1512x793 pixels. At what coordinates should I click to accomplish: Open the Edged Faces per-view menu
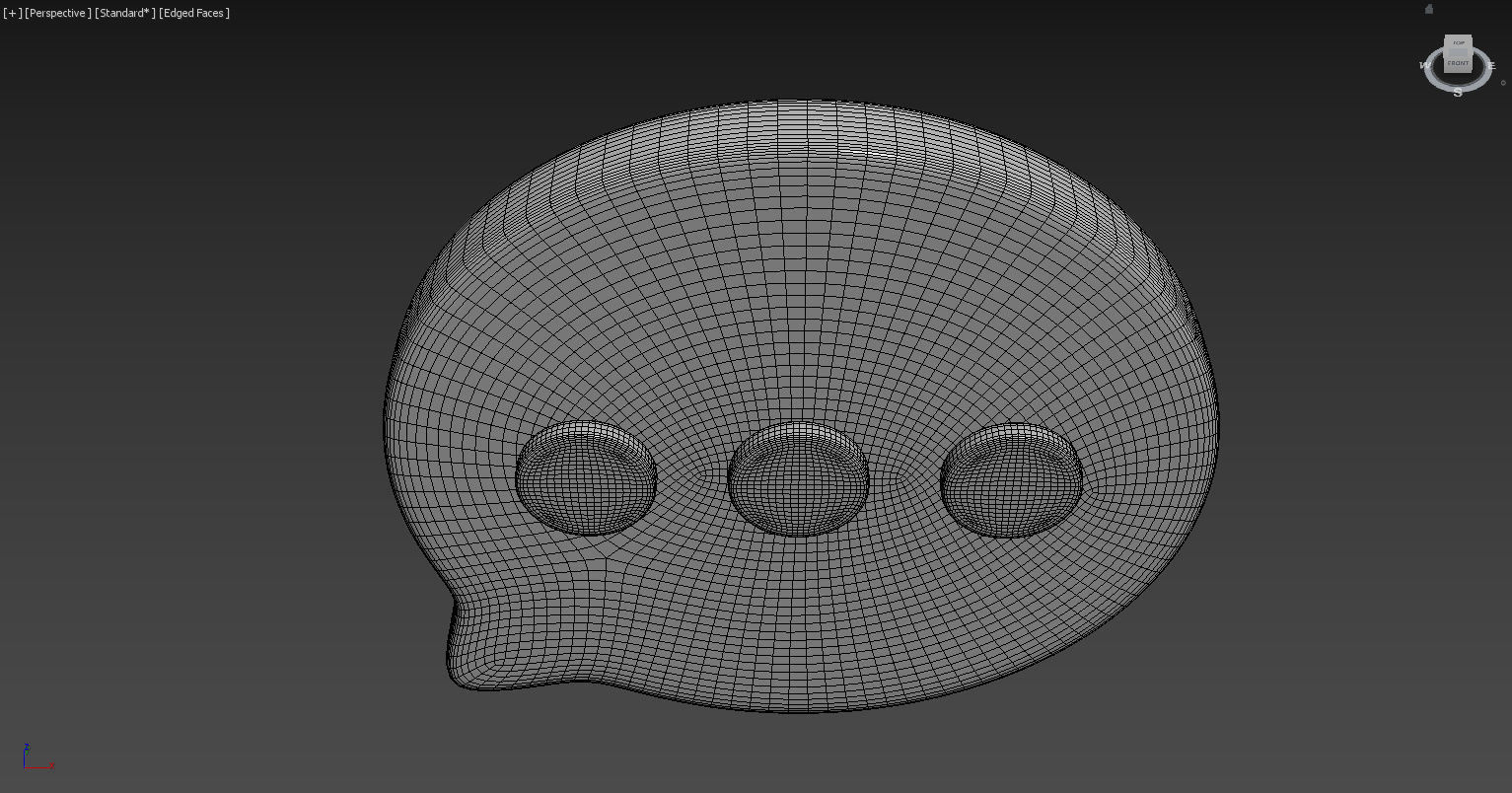[x=194, y=13]
